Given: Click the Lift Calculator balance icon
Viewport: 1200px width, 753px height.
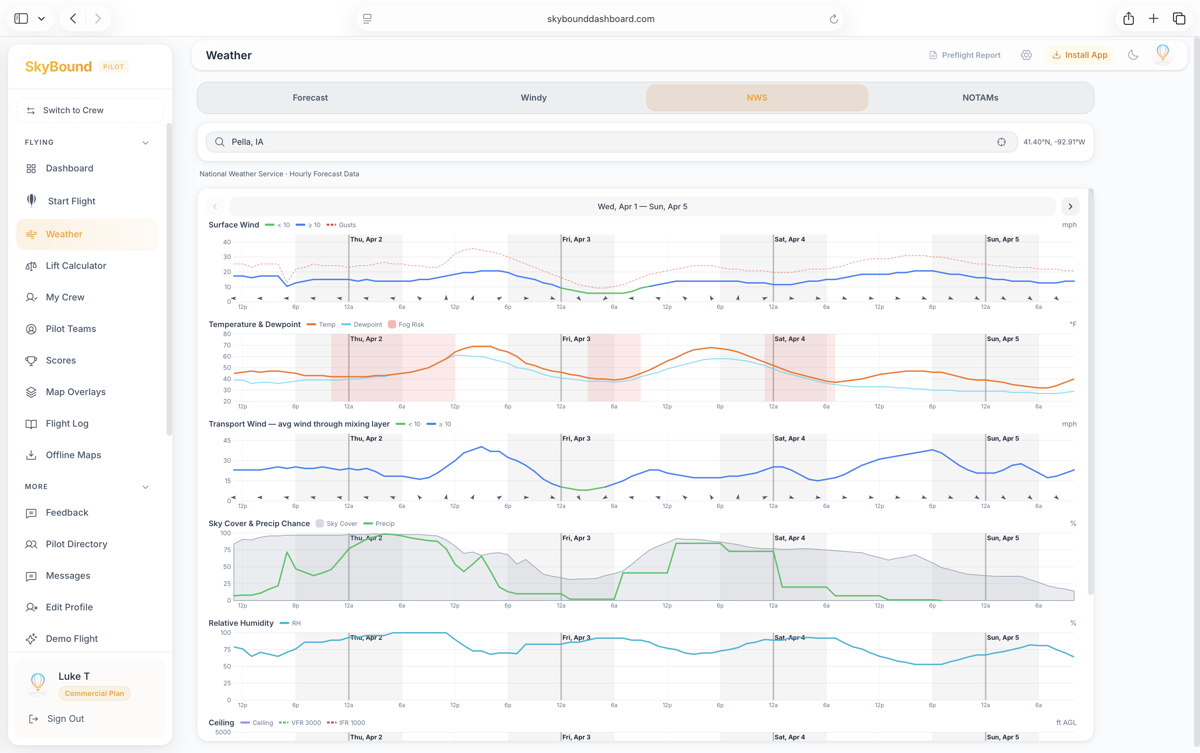Looking at the screenshot, I should click(31, 266).
